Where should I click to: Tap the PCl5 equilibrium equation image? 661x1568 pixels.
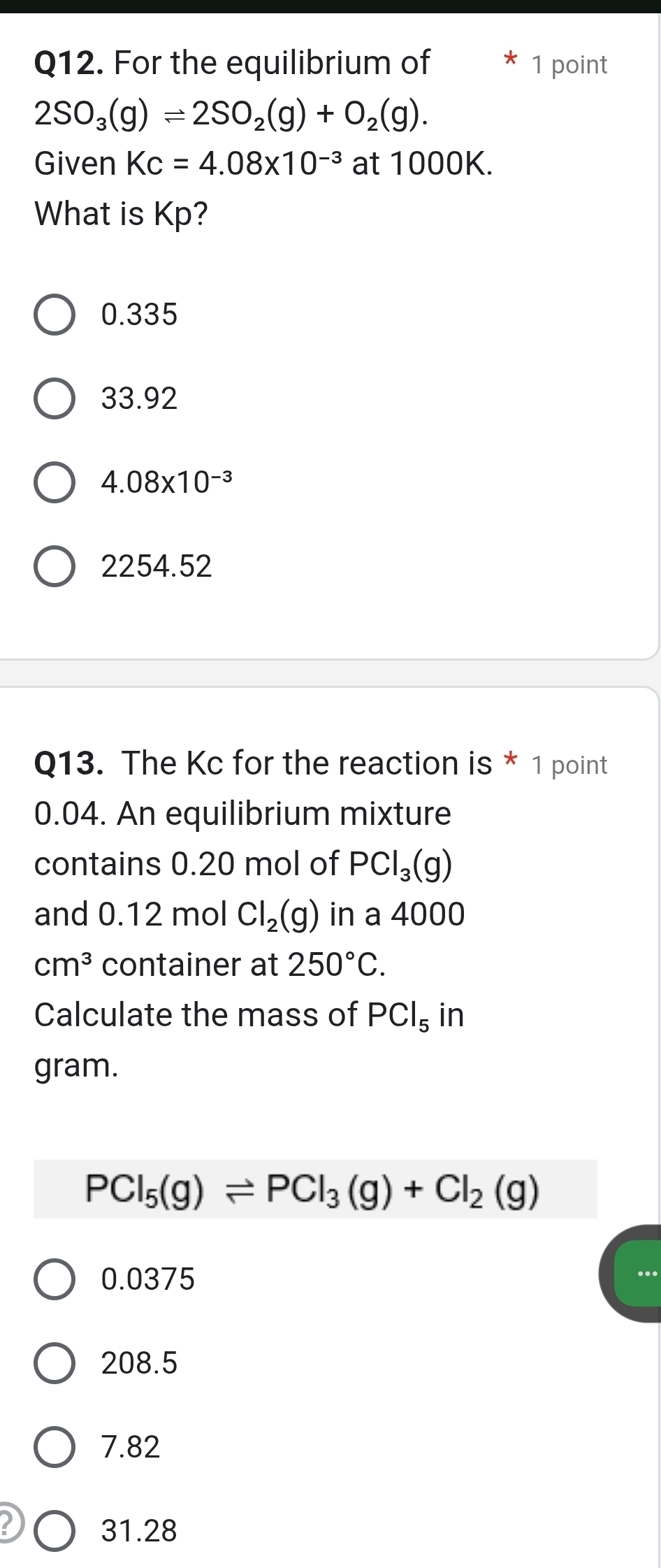coord(314,1190)
